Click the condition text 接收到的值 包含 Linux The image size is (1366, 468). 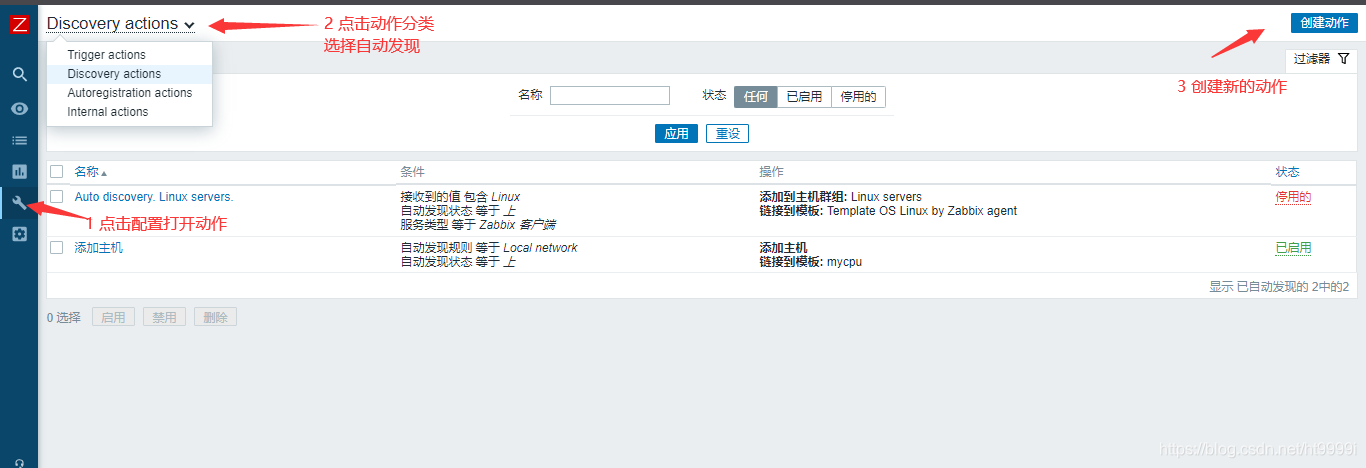tap(460, 197)
